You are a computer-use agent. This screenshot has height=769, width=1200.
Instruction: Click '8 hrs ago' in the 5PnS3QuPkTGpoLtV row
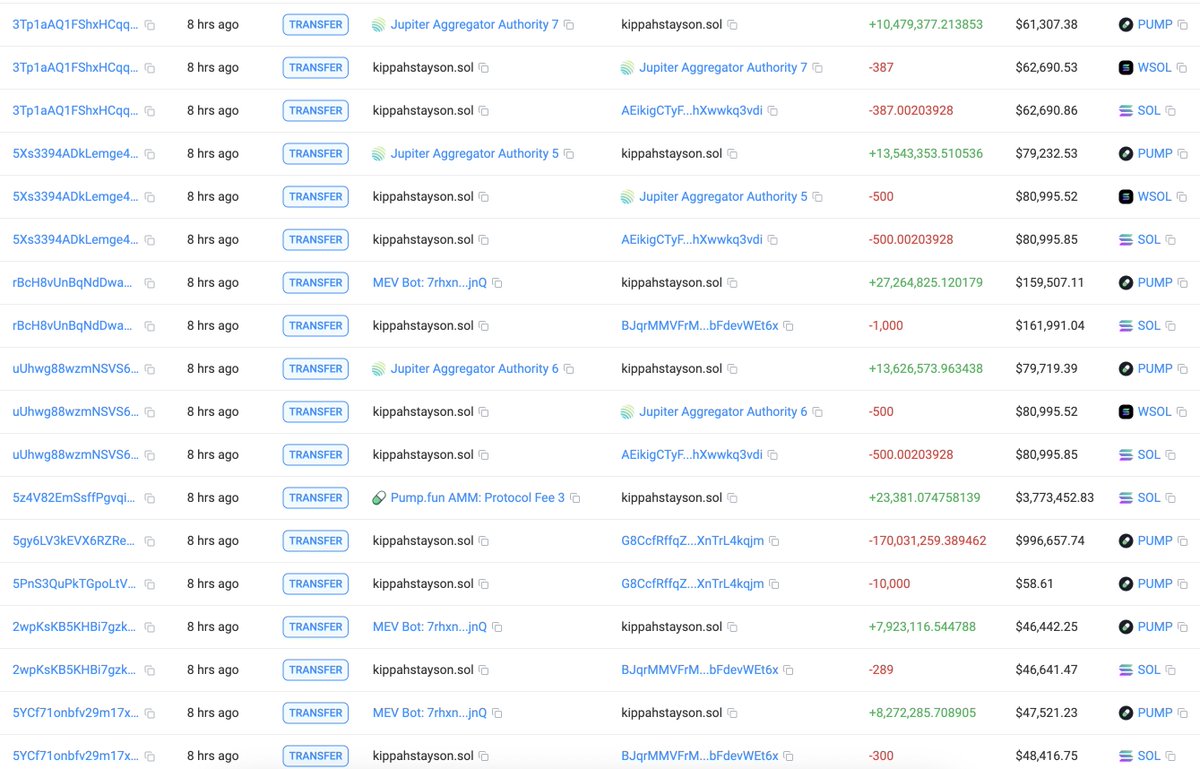coord(213,584)
